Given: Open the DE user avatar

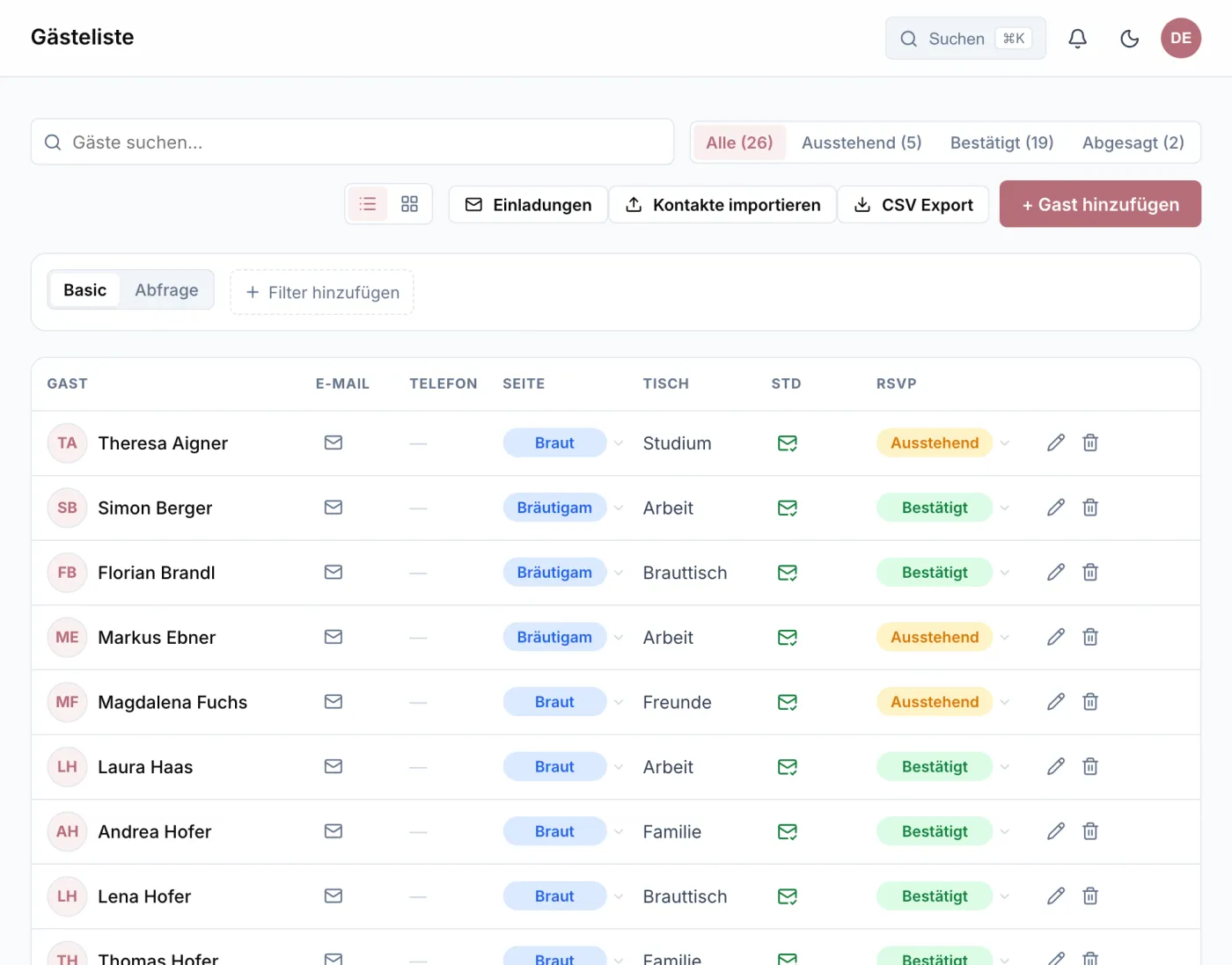Looking at the screenshot, I should click(x=1181, y=39).
